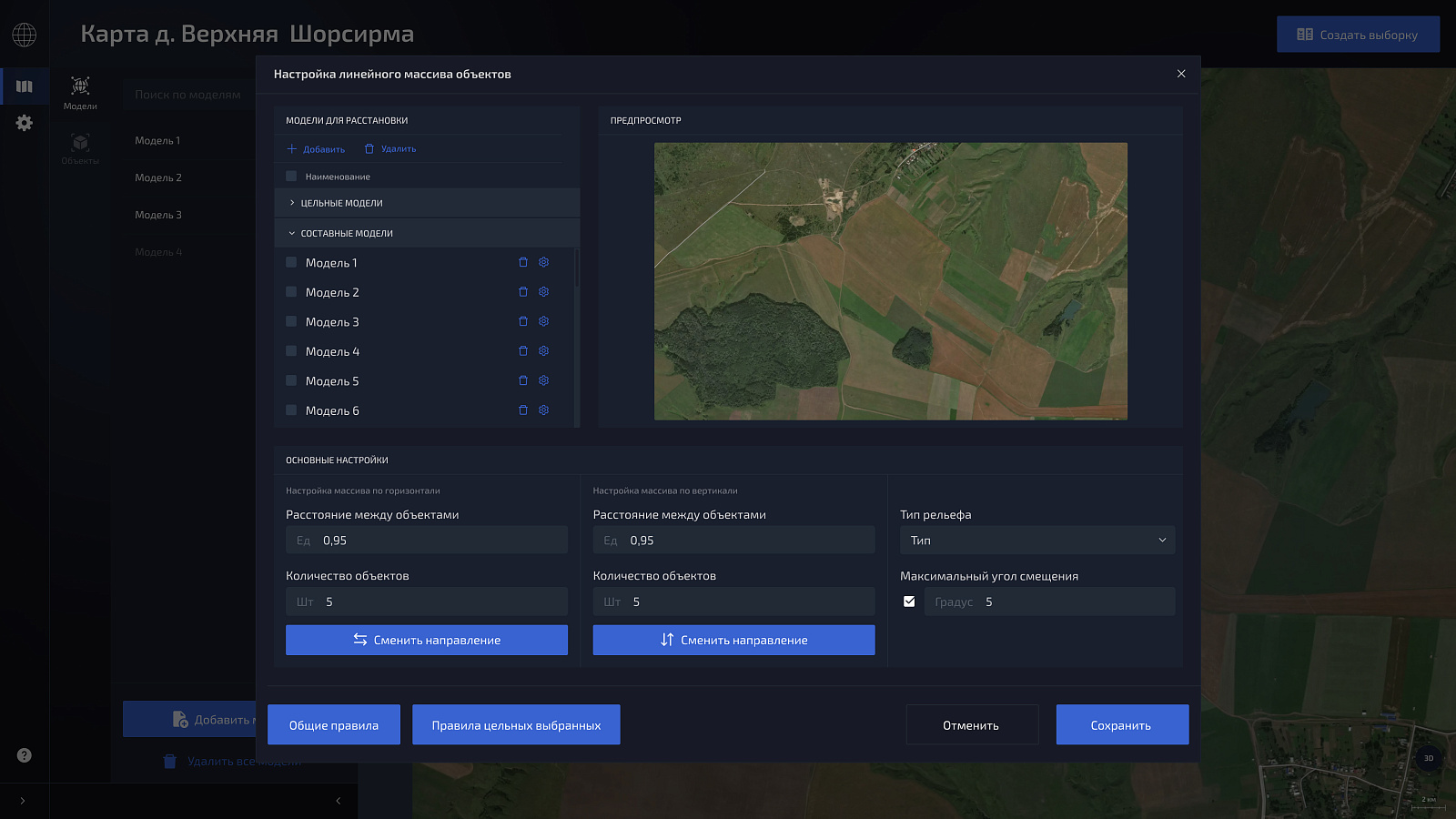Switch vertical direction with Сменить направление
1456x819 pixels.
pos(733,640)
